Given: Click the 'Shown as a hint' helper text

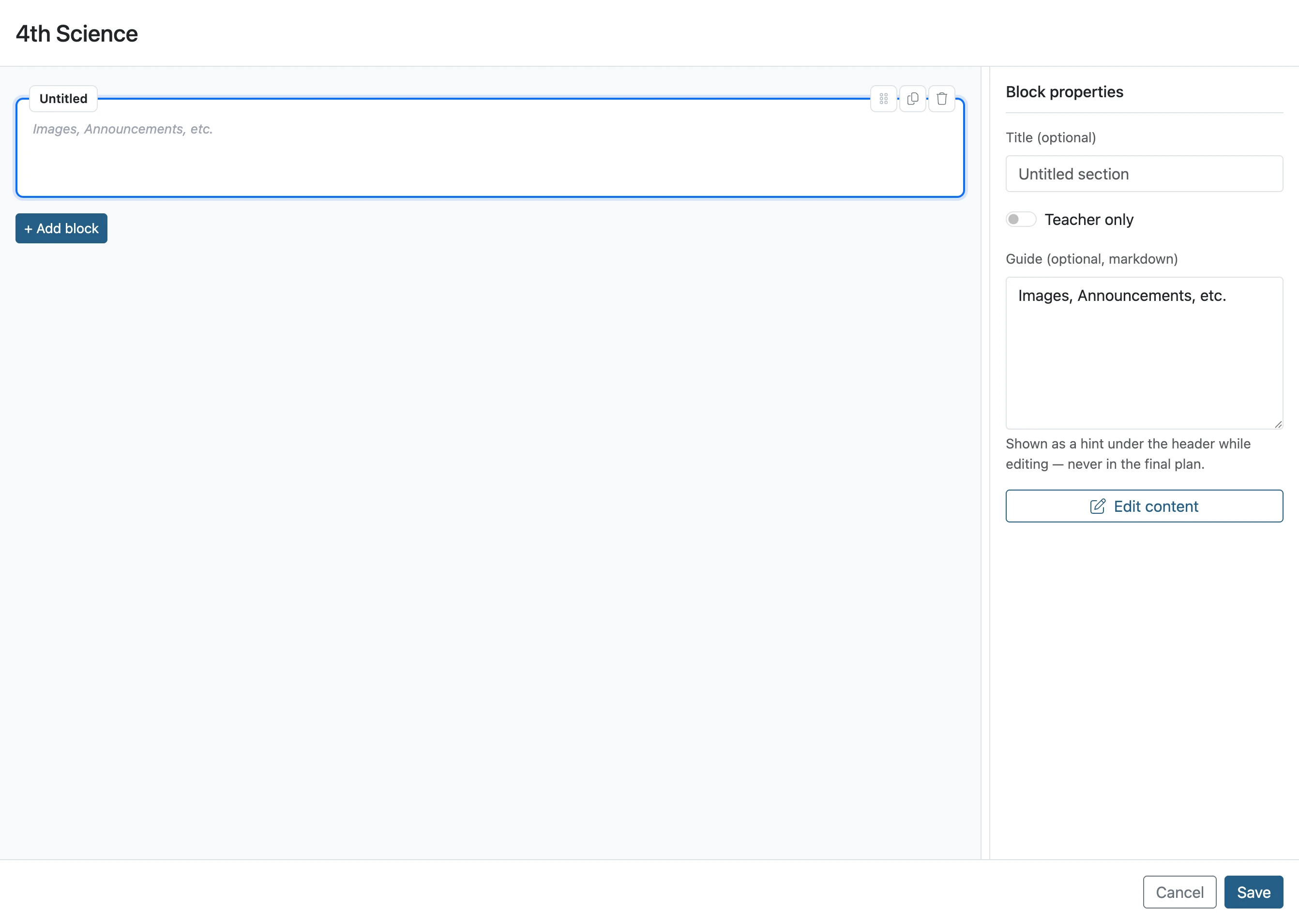Looking at the screenshot, I should point(1128,454).
